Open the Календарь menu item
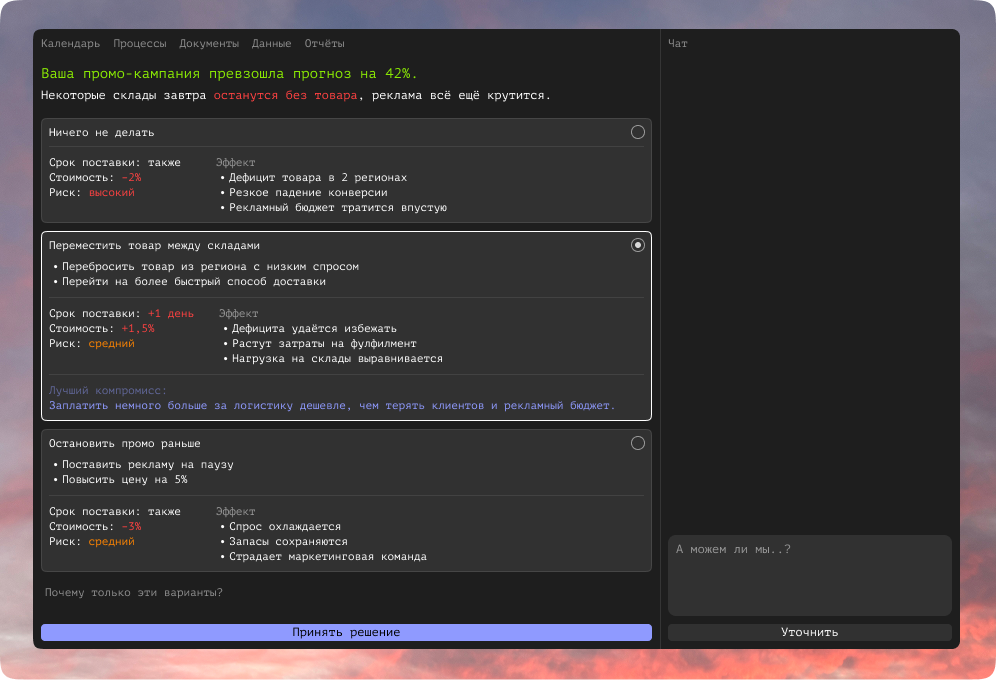Image resolution: width=996 pixels, height=680 pixels. coord(70,44)
